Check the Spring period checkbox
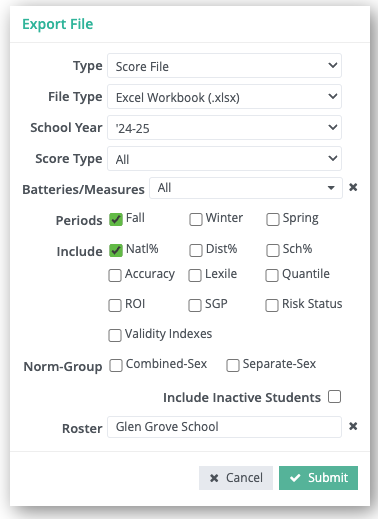378x519 pixels. click(273, 220)
